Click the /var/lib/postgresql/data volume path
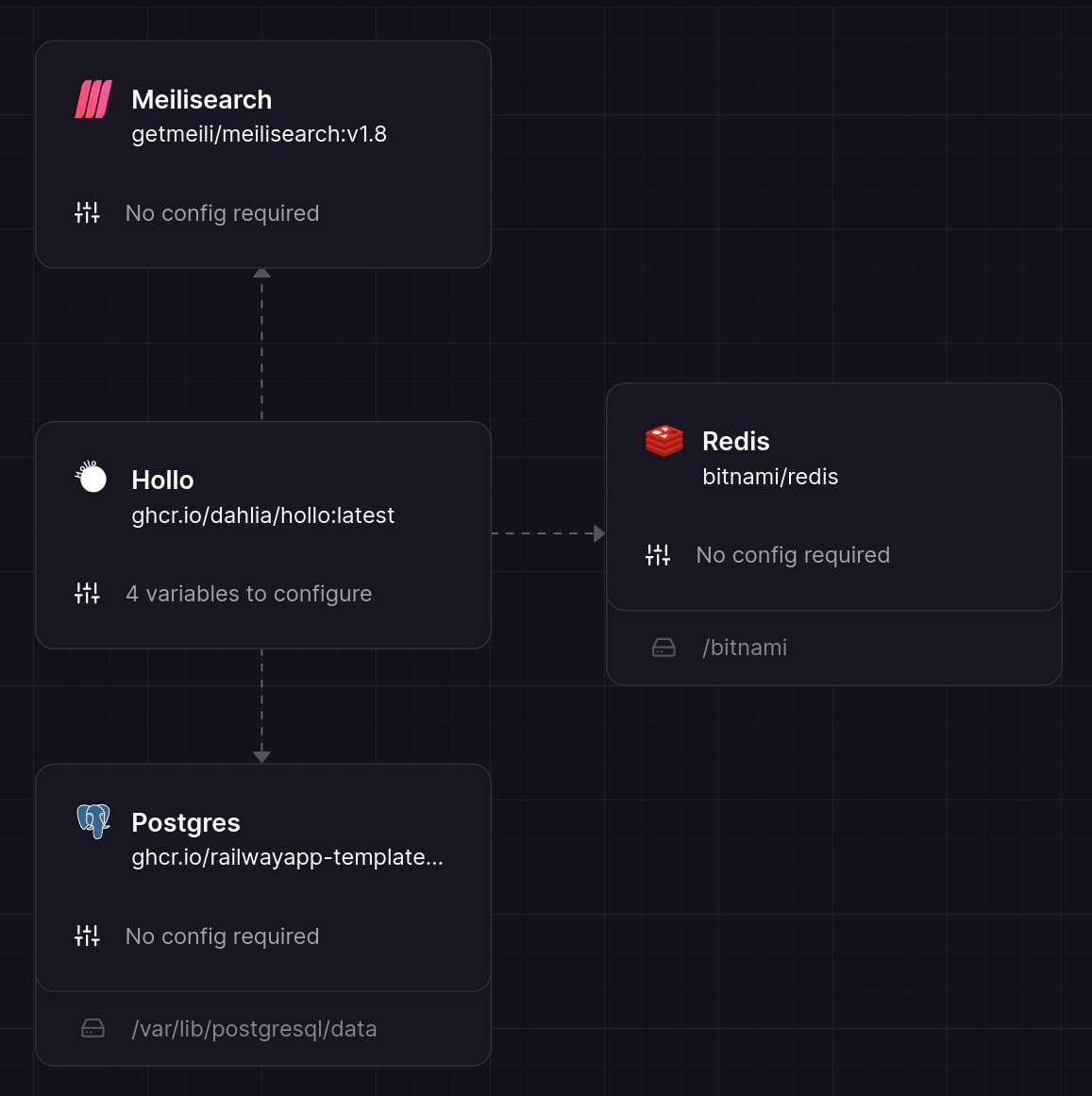The image size is (1092, 1096). point(254,1029)
